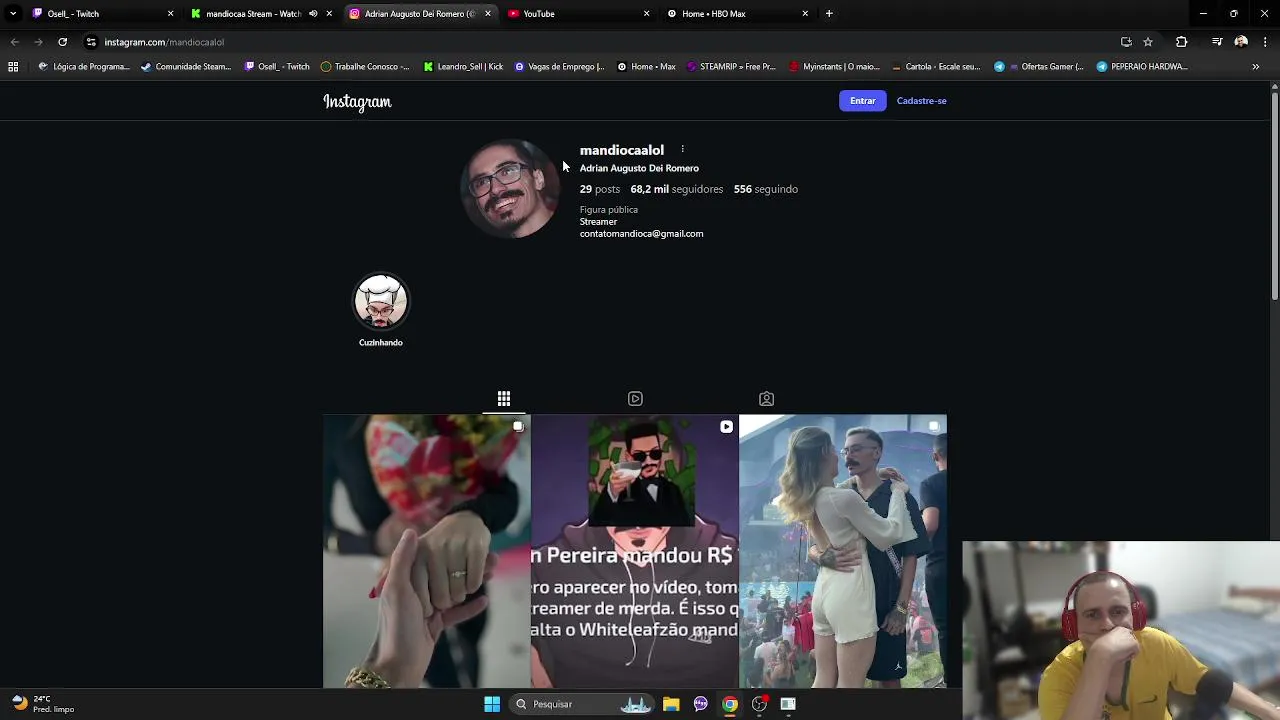1280x720 pixels.
Task: Click the Instagram logo
Action: [x=357, y=102]
